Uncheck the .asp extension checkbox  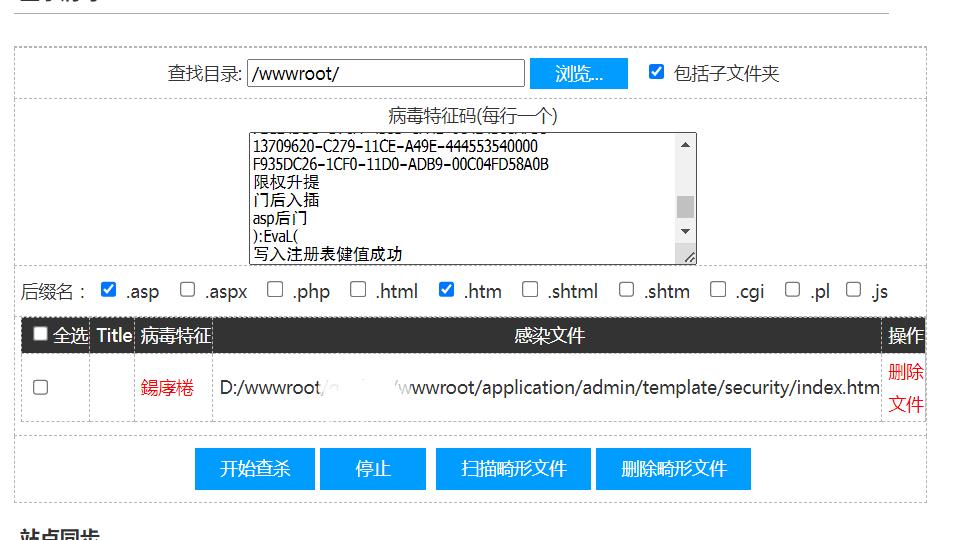click(x=108, y=289)
